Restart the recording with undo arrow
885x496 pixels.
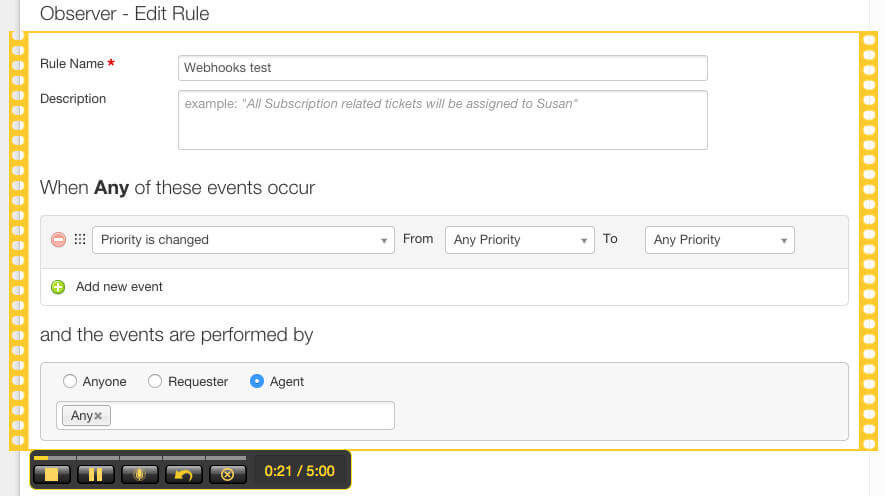pos(183,474)
